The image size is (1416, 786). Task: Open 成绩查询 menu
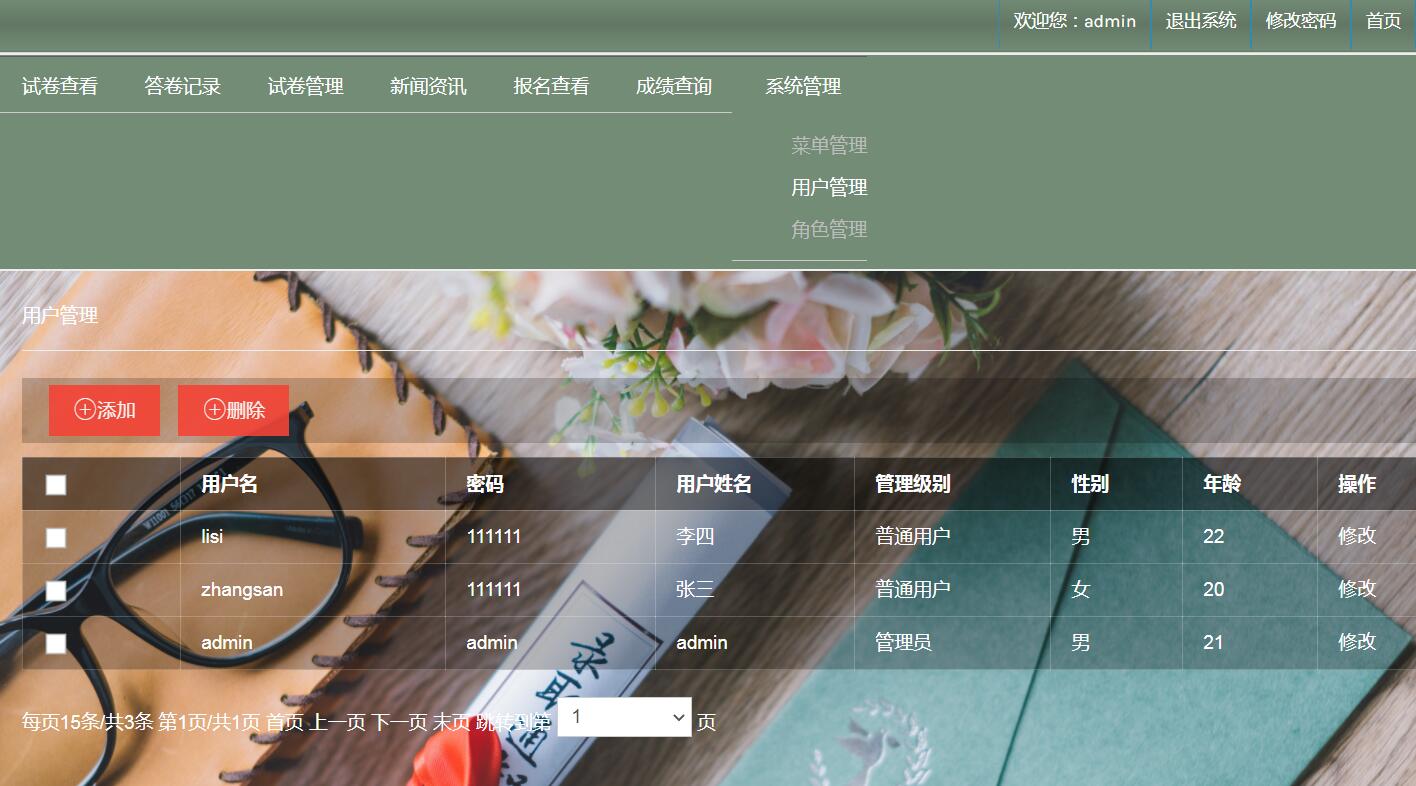tap(674, 86)
